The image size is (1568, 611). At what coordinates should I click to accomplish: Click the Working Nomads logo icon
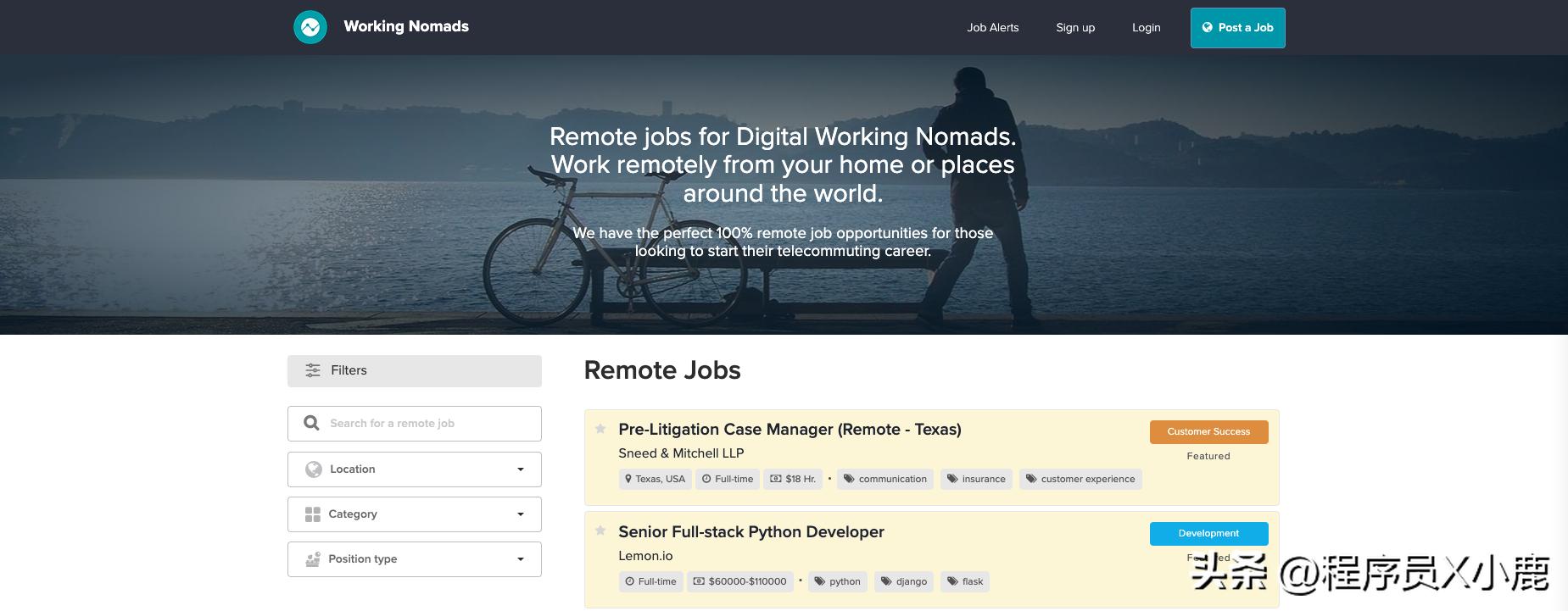click(310, 27)
